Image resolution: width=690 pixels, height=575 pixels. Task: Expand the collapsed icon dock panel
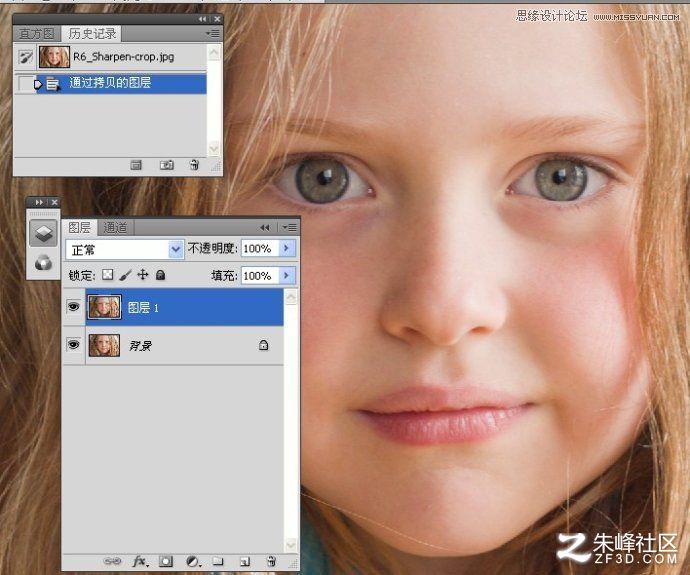pos(39,202)
